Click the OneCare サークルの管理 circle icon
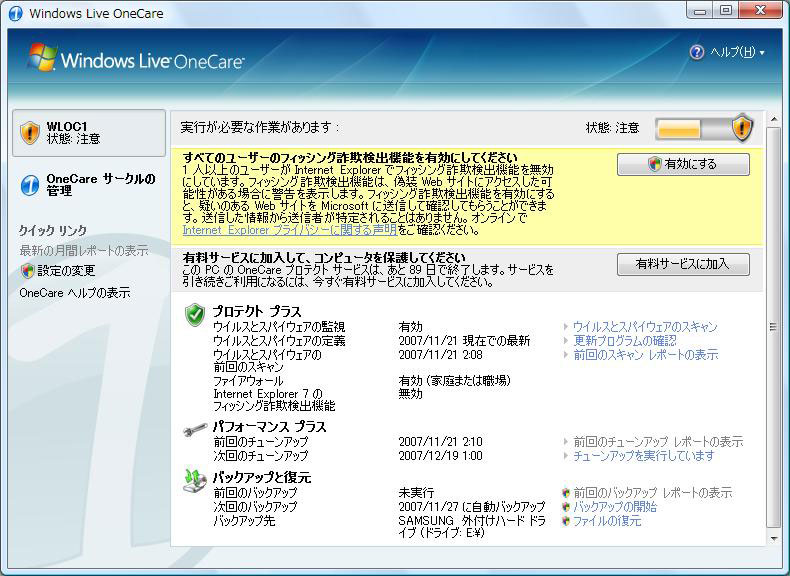 point(30,185)
